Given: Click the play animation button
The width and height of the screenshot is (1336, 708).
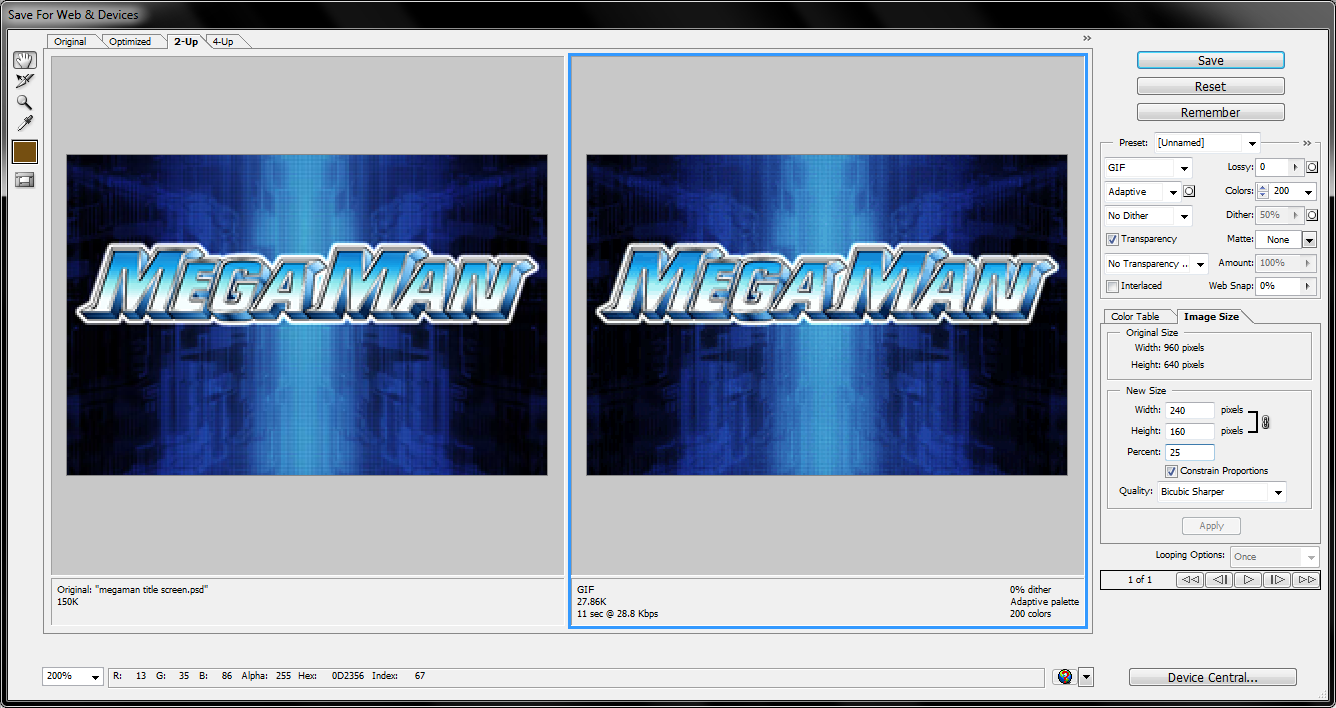Looking at the screenshot, I should pyautogui.click(x=1247, y=580).
